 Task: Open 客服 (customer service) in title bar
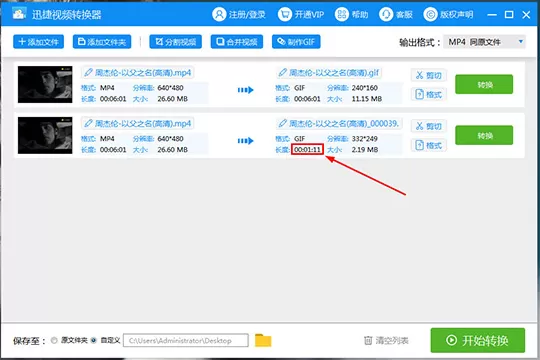396,14
